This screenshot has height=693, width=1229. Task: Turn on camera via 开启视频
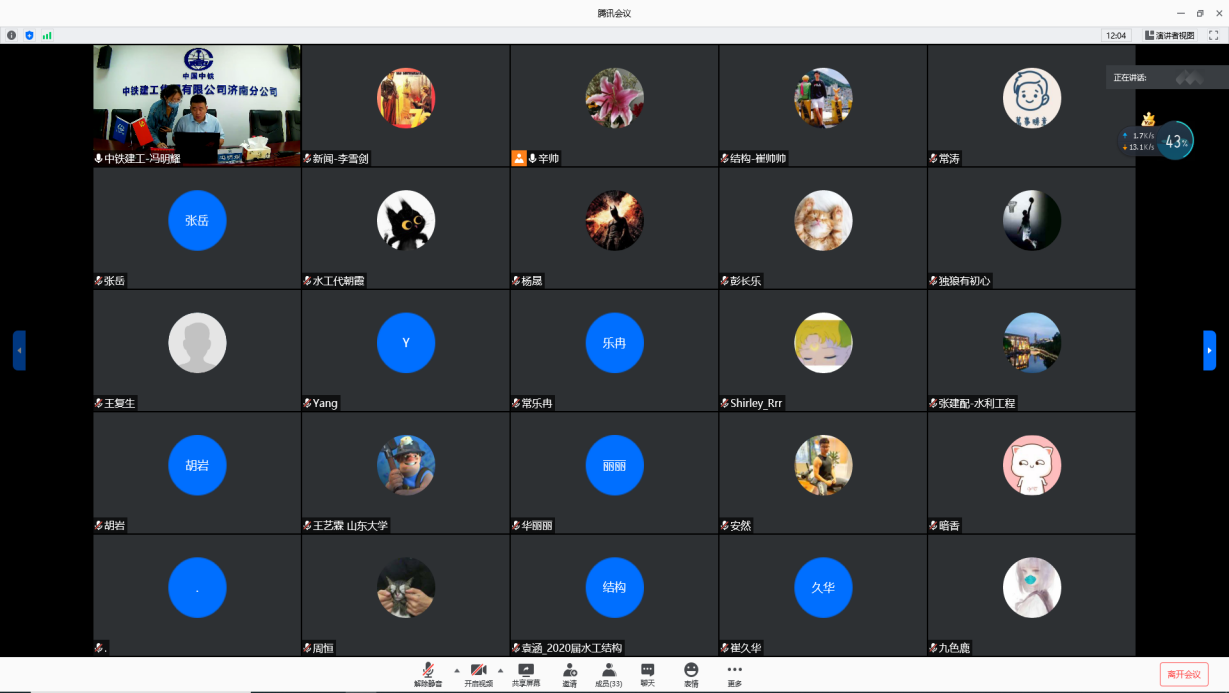478,675
